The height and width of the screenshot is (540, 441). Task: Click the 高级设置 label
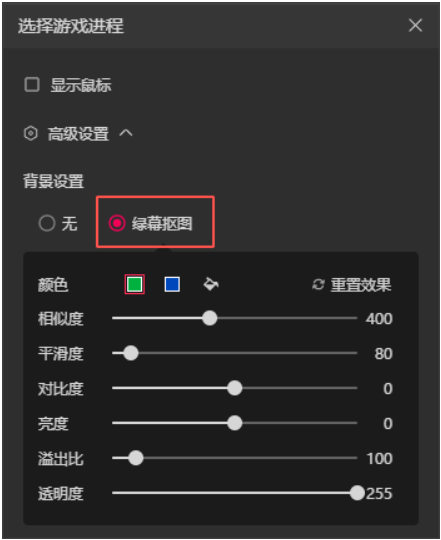78,134
